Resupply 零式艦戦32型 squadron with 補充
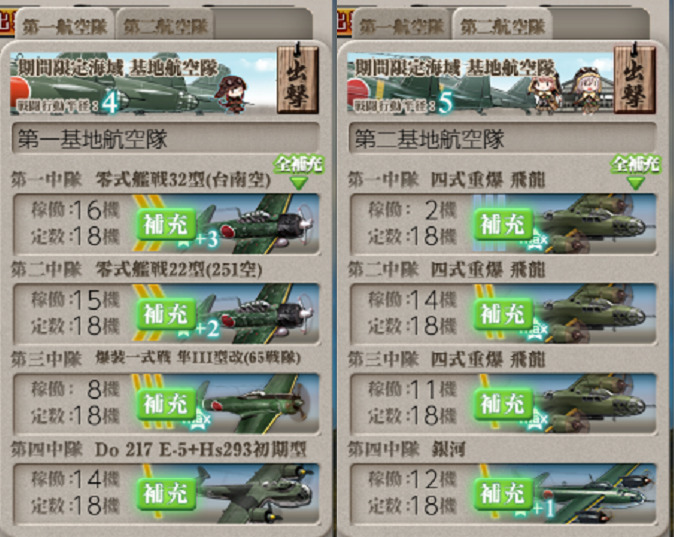 pos(166,224)
